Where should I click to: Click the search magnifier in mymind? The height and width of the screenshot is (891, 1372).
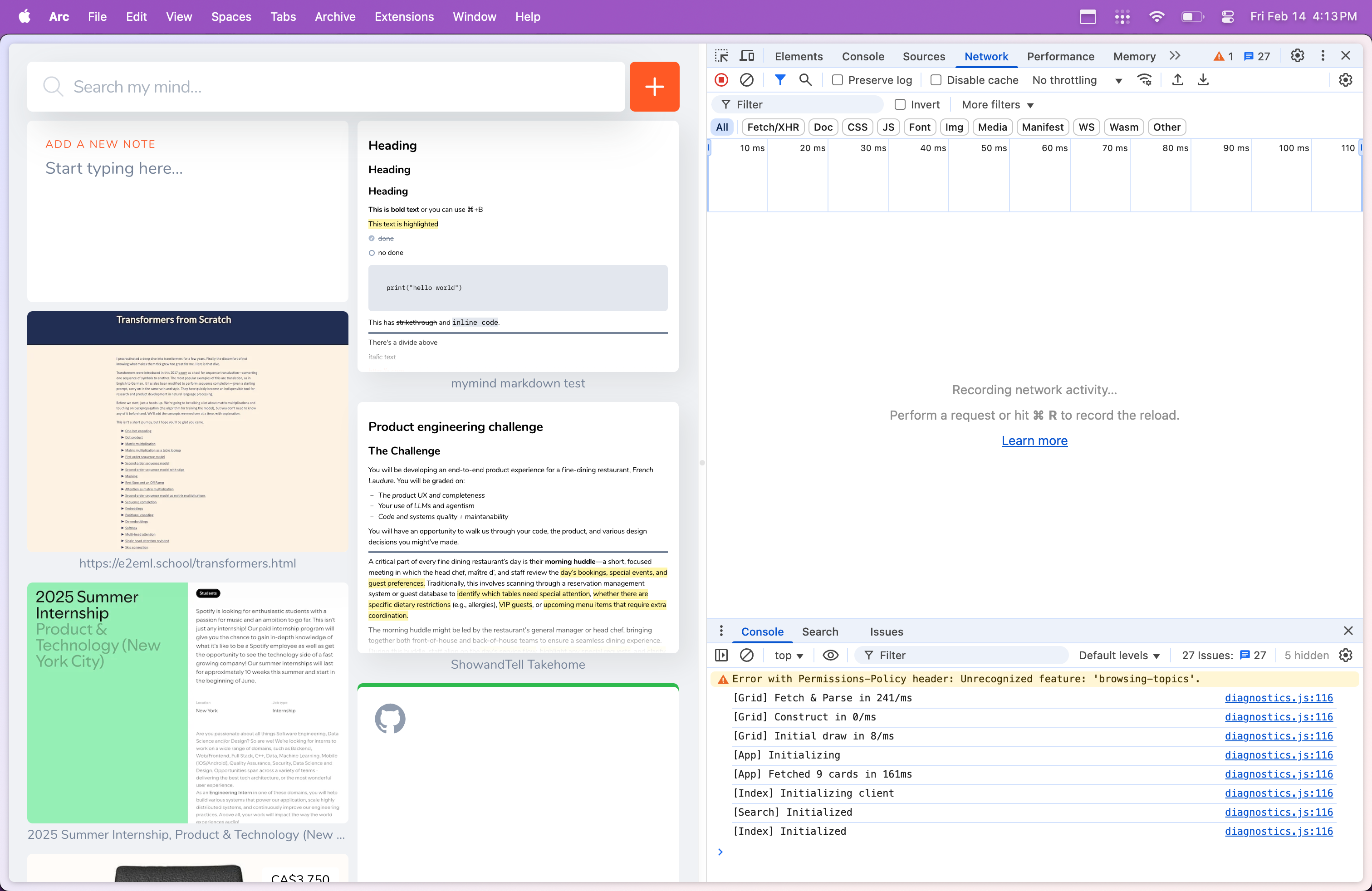[53, 87]
